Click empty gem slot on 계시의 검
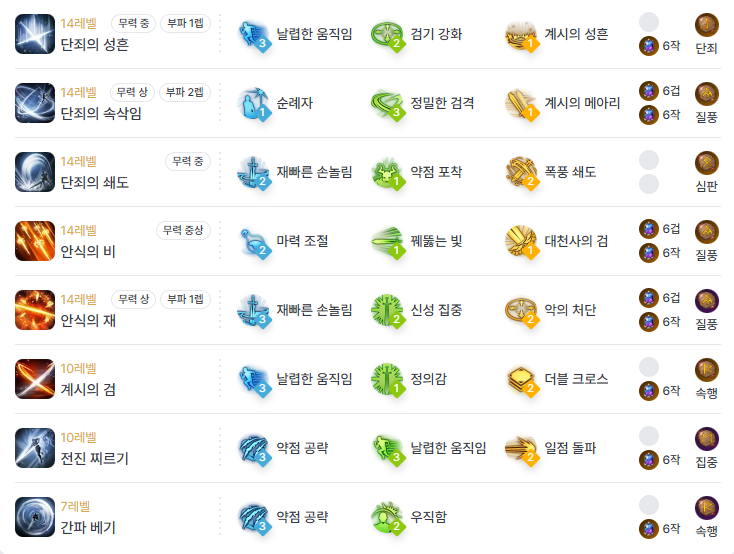 tap(649, 367)
